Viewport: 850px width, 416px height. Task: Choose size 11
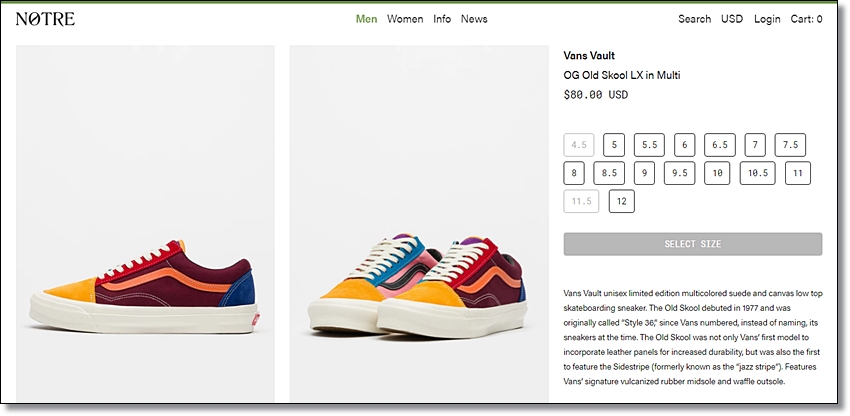pyautogui.click(x=798, y=173)
